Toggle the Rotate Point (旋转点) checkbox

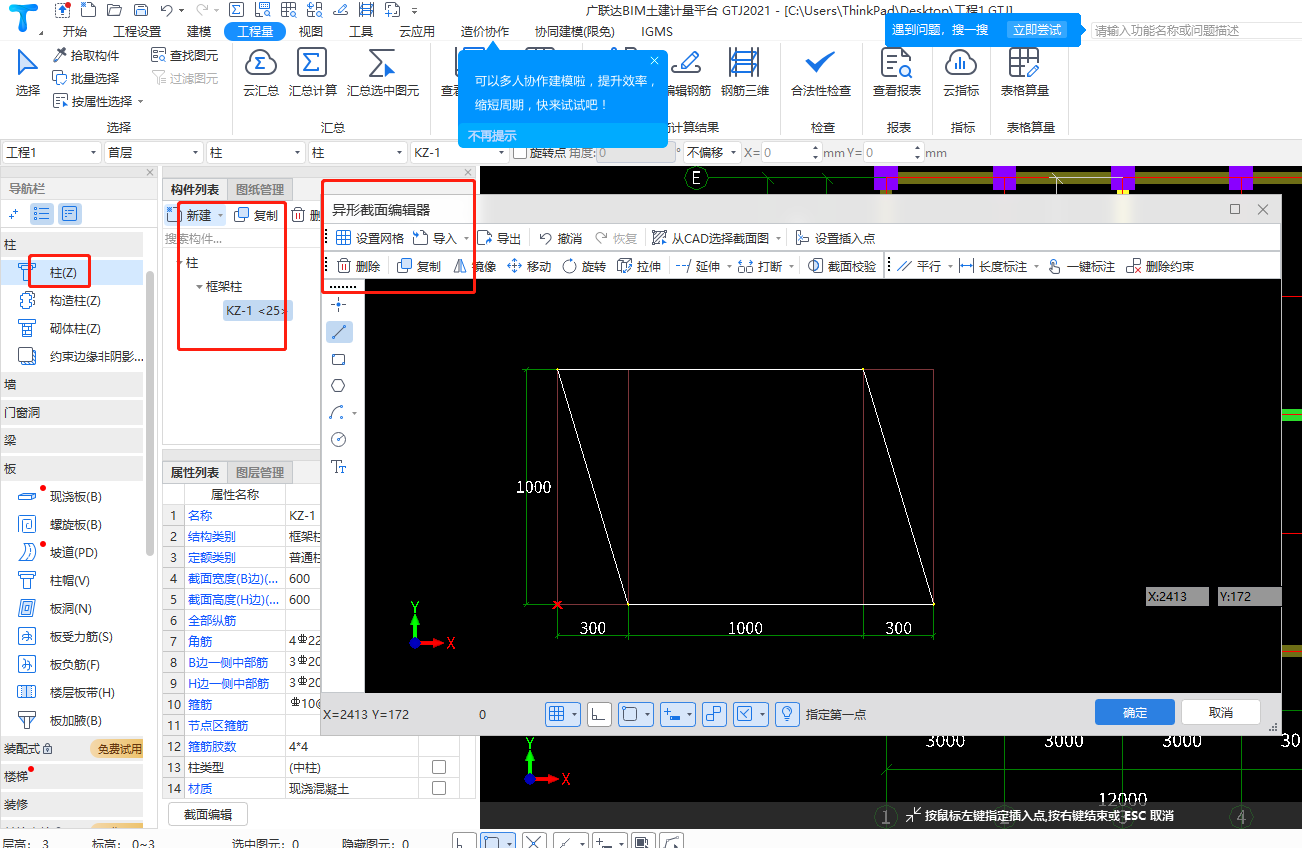click(519, 153)
